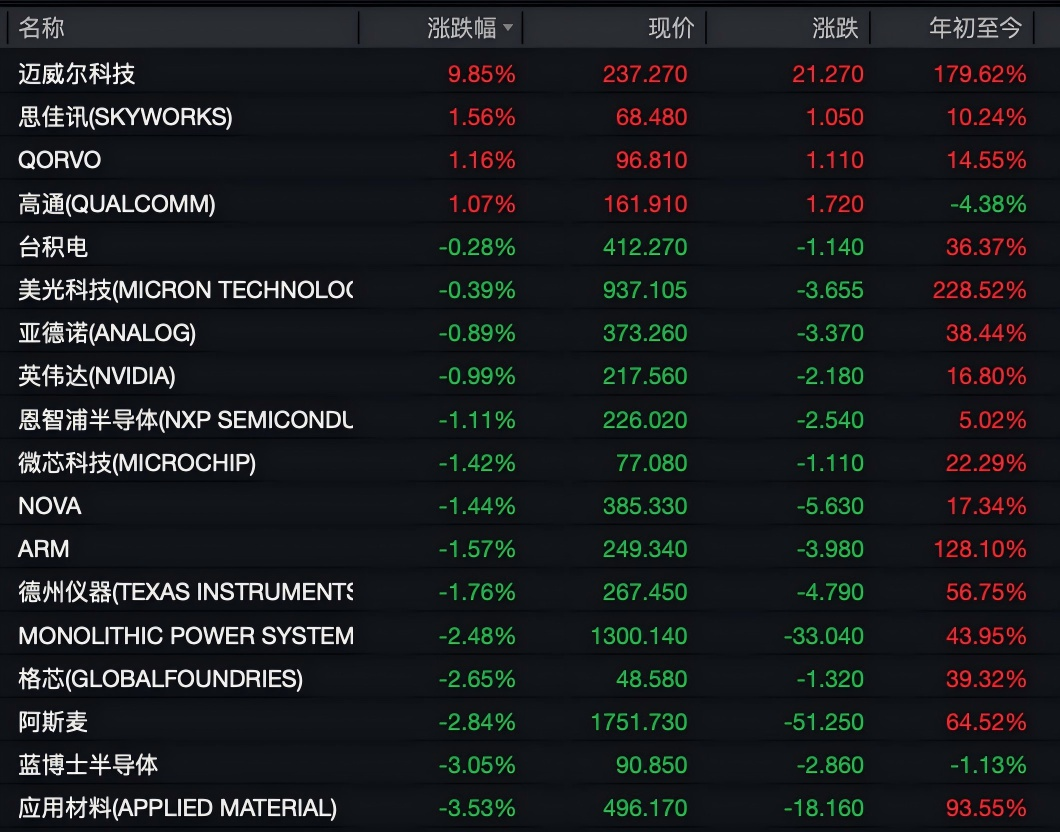Image resolution: width=1060 pixels, height=832 pixels.
Task: Select the QORVO stock name
Action: (x=59, y=160)
